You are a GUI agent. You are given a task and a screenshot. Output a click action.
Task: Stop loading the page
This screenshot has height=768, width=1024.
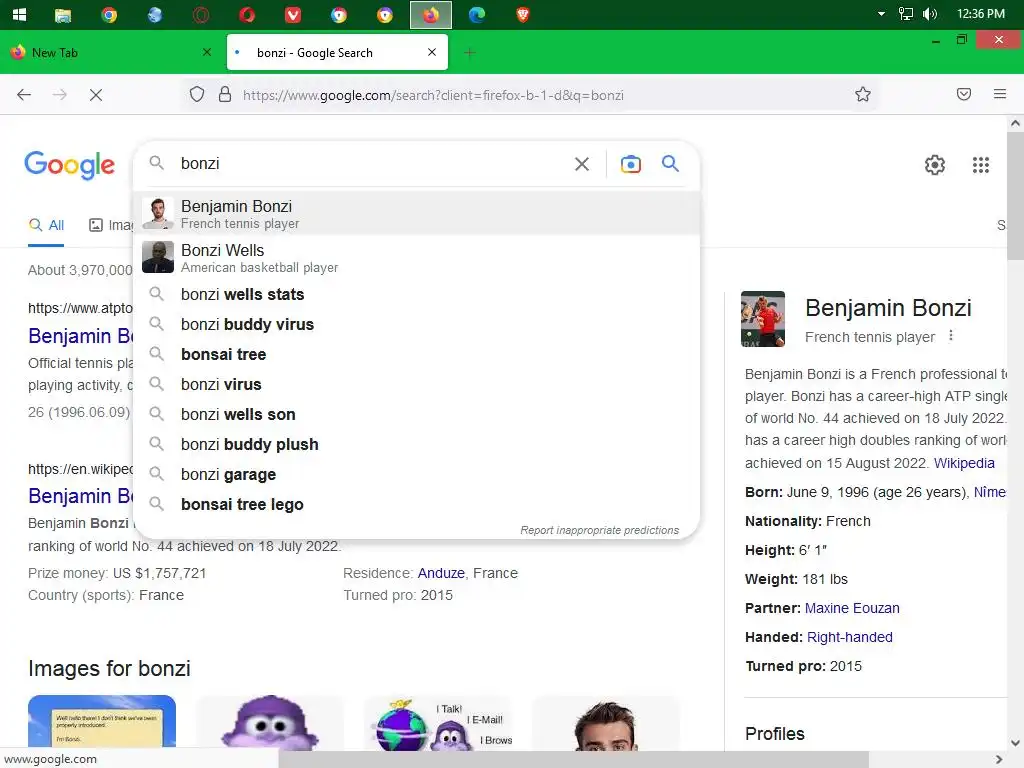point(96,95)
